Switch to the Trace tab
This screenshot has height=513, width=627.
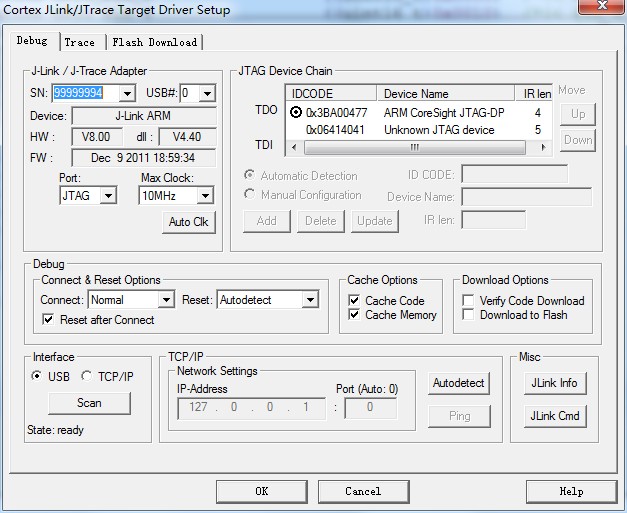[80, 42]
